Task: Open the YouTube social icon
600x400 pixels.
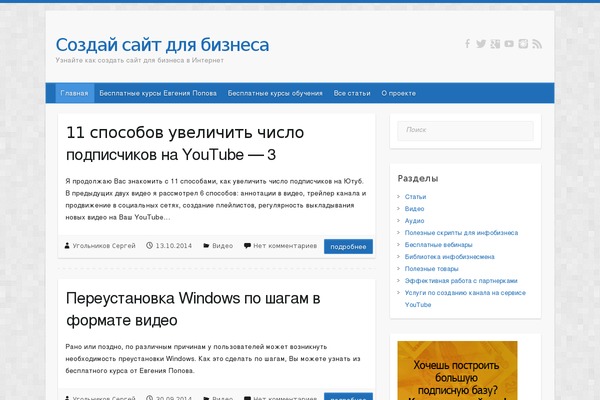Action: coord(509,44)
